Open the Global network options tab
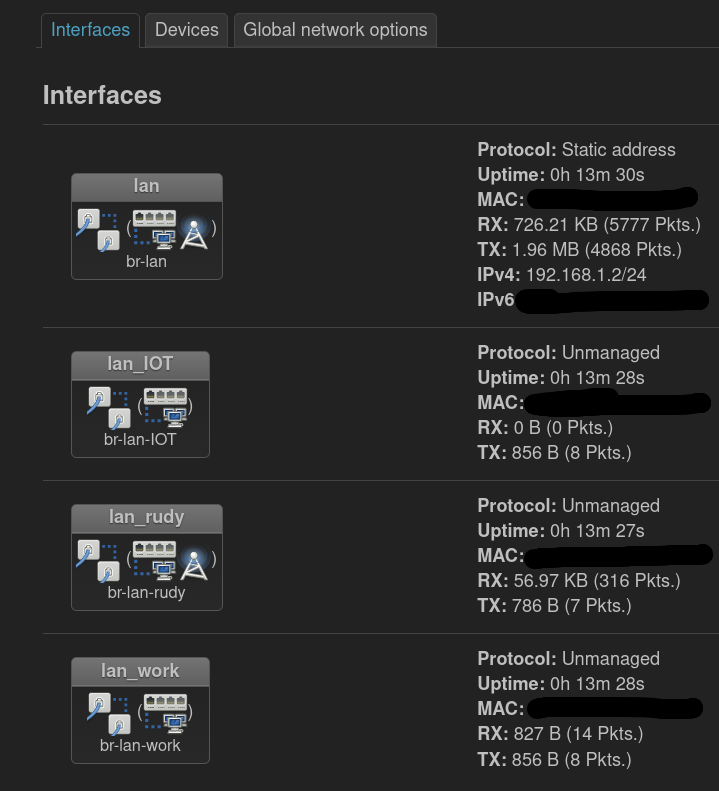This screenshot has width=719, height=791. coord(335,30)
